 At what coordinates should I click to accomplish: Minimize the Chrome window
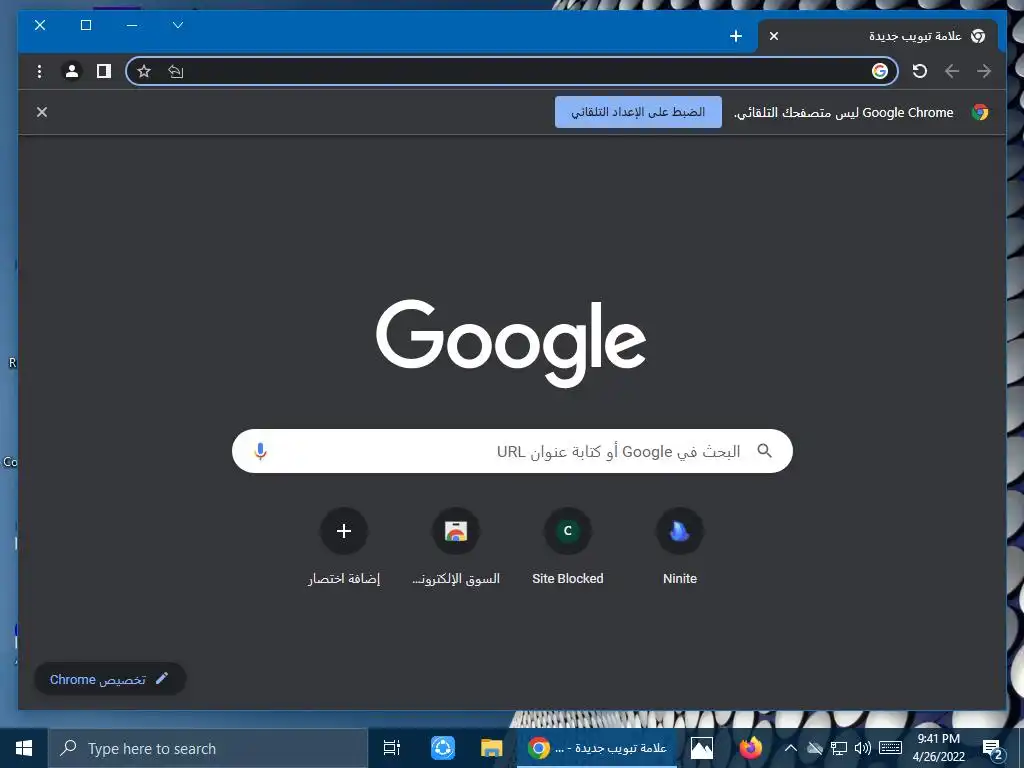(132, 25)
